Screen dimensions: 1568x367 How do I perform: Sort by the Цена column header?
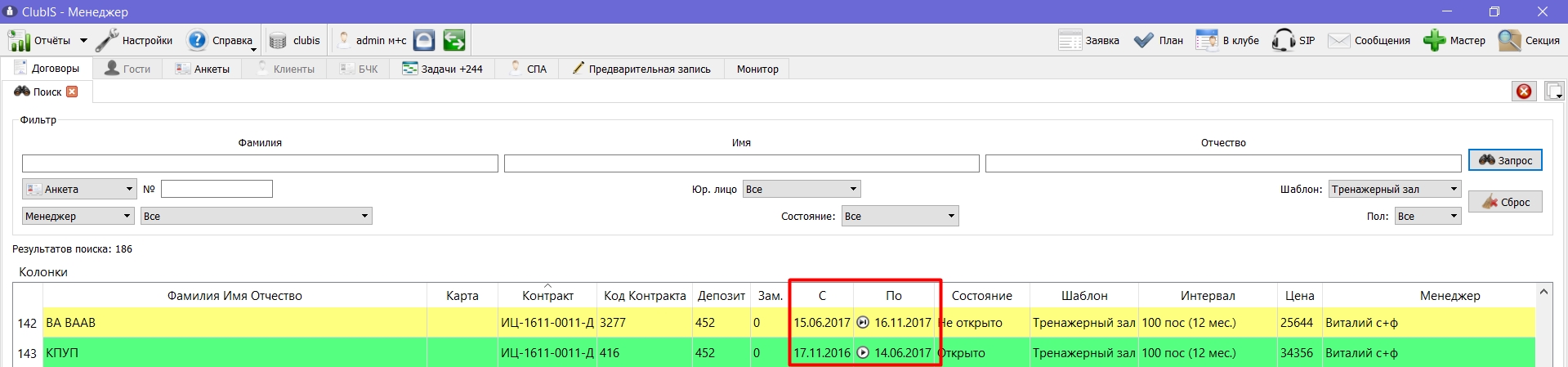[x=1299, y=296]
